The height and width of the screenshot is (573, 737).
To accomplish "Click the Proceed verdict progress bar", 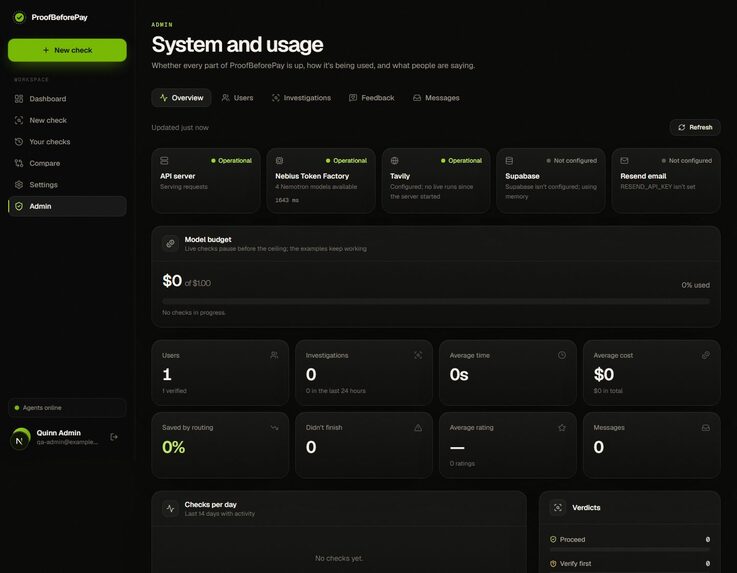I will point(629,549).
